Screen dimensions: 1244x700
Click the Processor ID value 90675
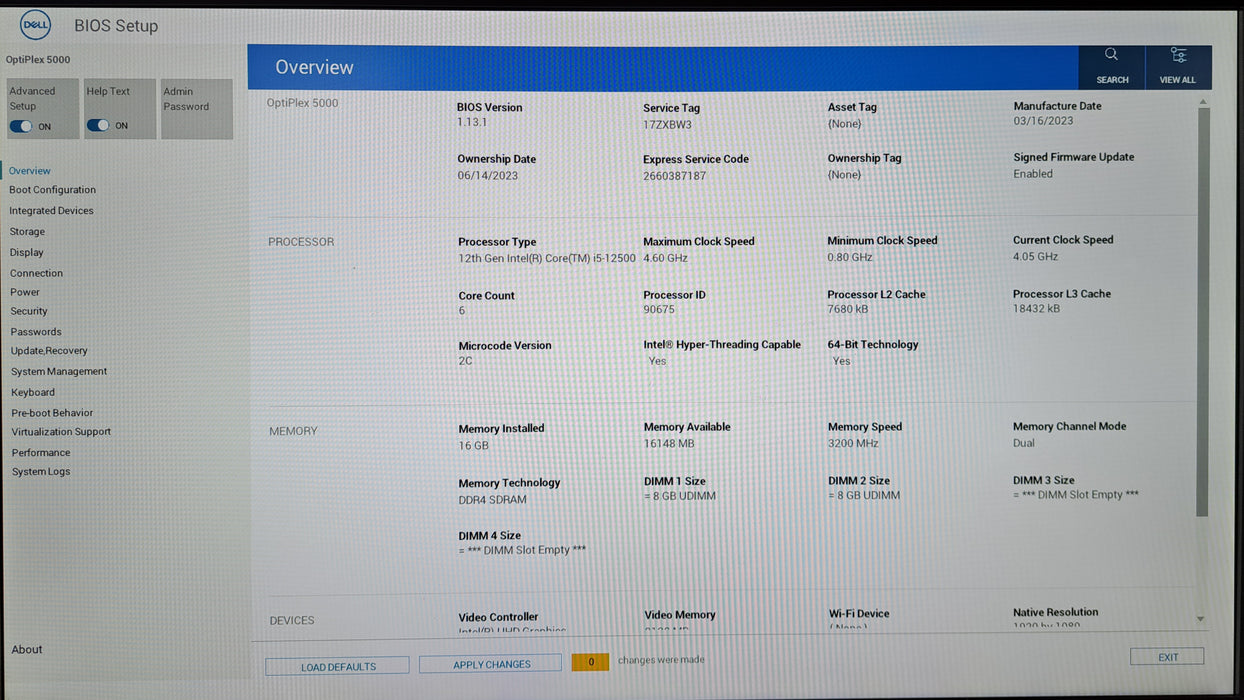click(x=659, y=310)
